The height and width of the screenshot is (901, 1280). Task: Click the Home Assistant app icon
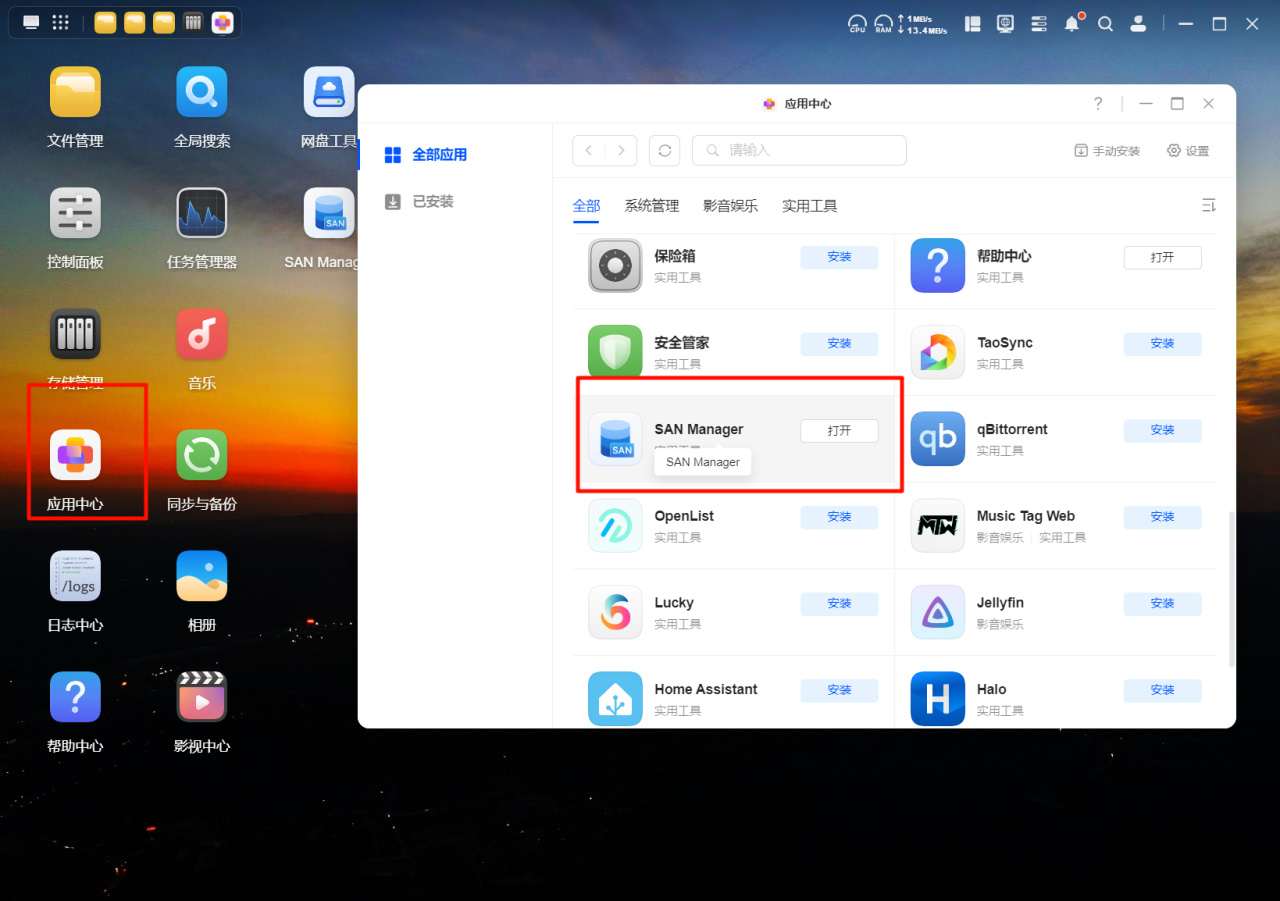pyautogui.click(x=615, y=698)
